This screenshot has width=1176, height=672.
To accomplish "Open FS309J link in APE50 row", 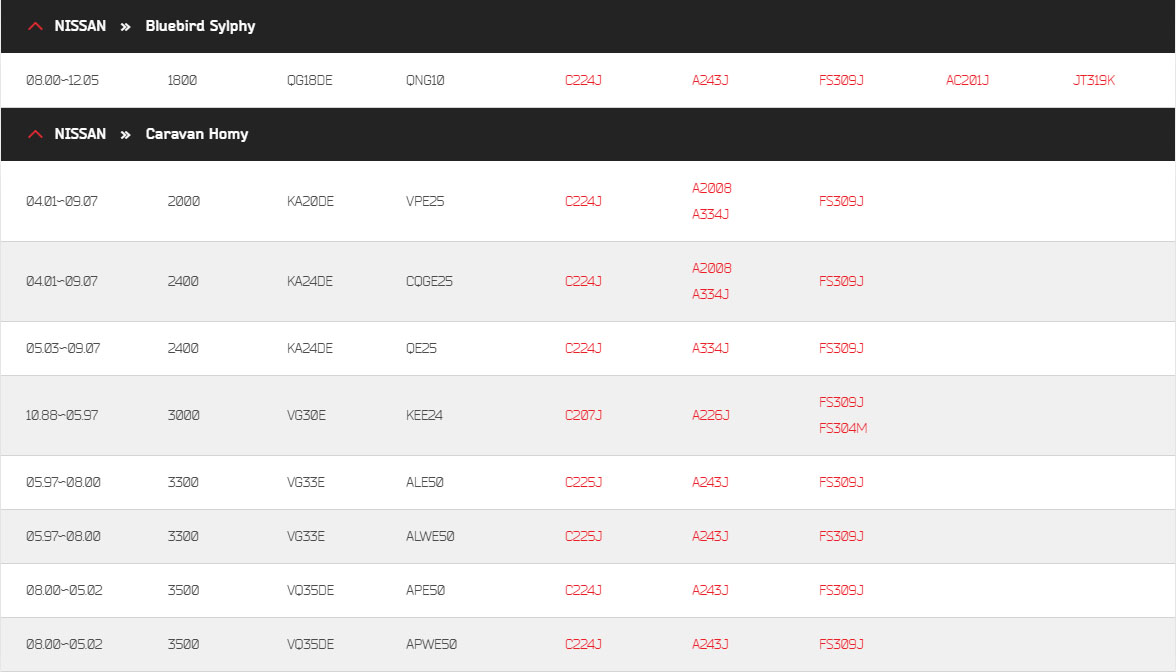I will click(841, 590).
